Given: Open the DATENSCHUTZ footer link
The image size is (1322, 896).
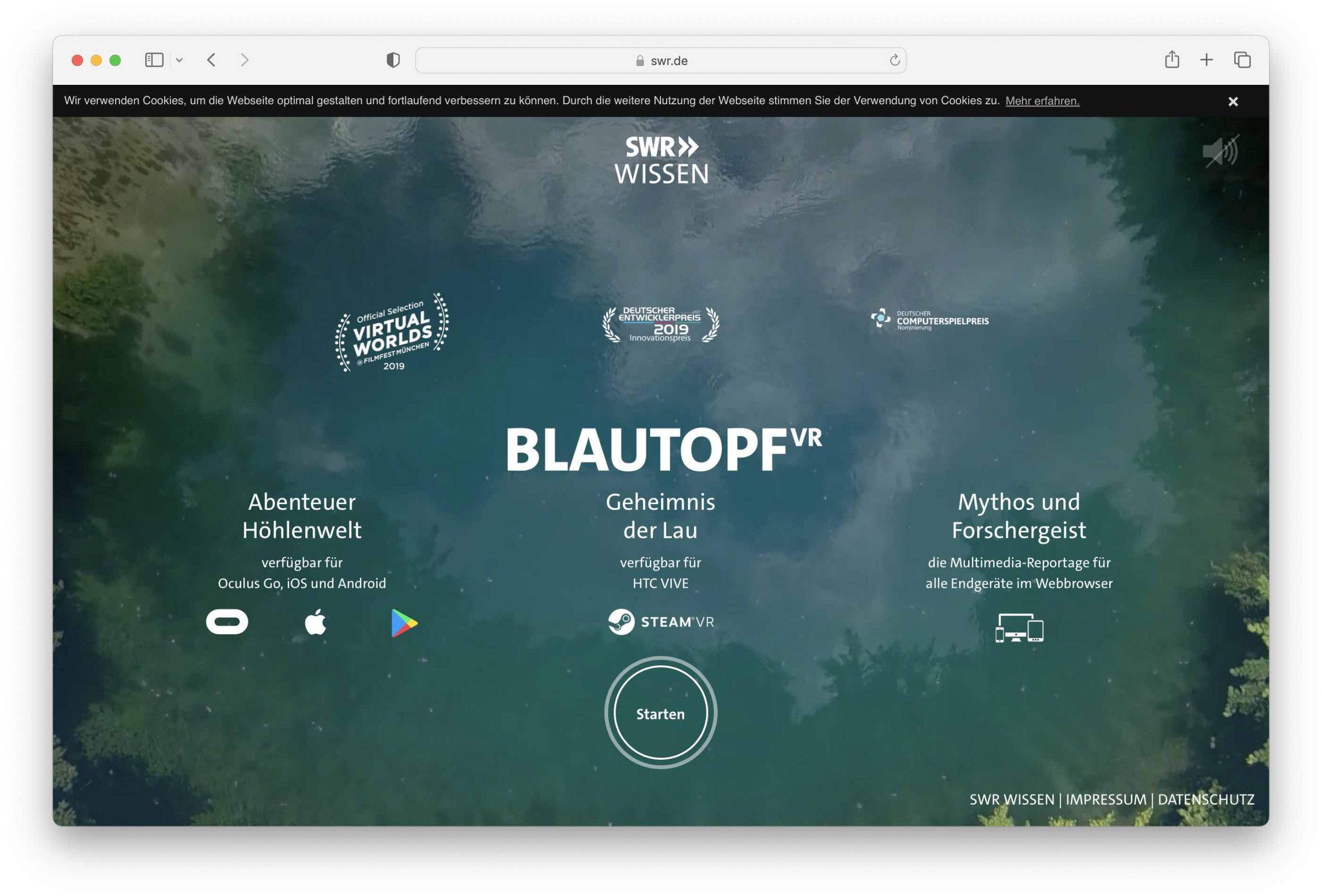Looking at the screenshot, I should click(1205, 799).
